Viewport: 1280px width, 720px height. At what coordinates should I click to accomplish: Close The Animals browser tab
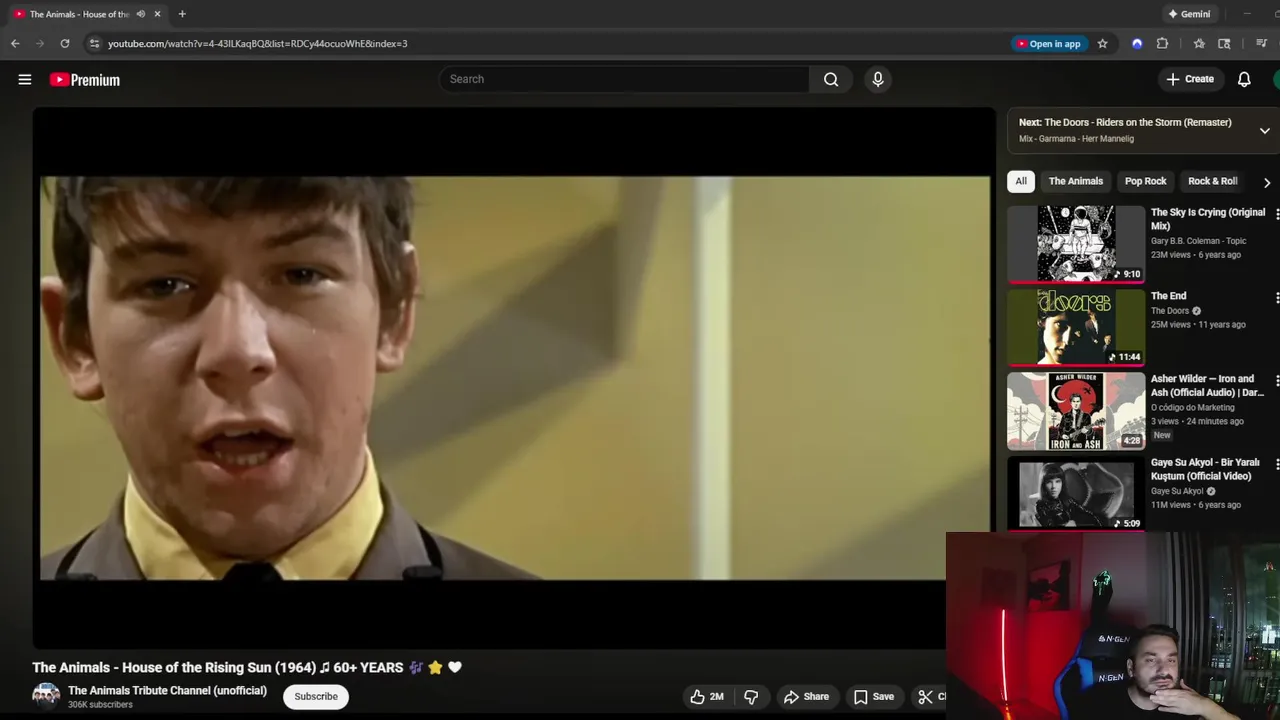(157, 14)
